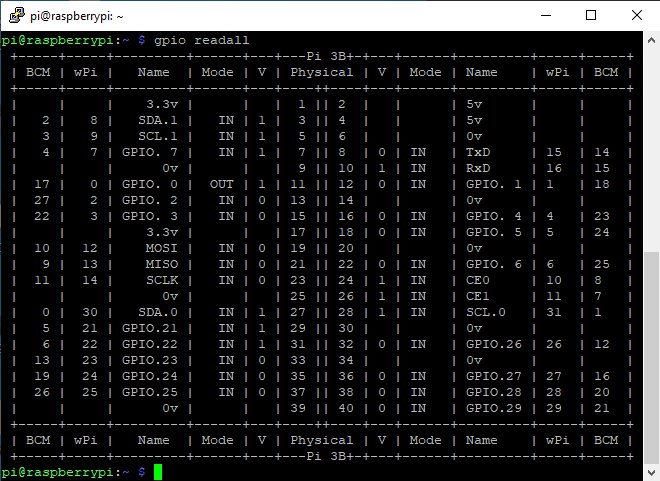The image size is (660, 481).
Task: Click physical pin number 2
Action: coord(342,104)
